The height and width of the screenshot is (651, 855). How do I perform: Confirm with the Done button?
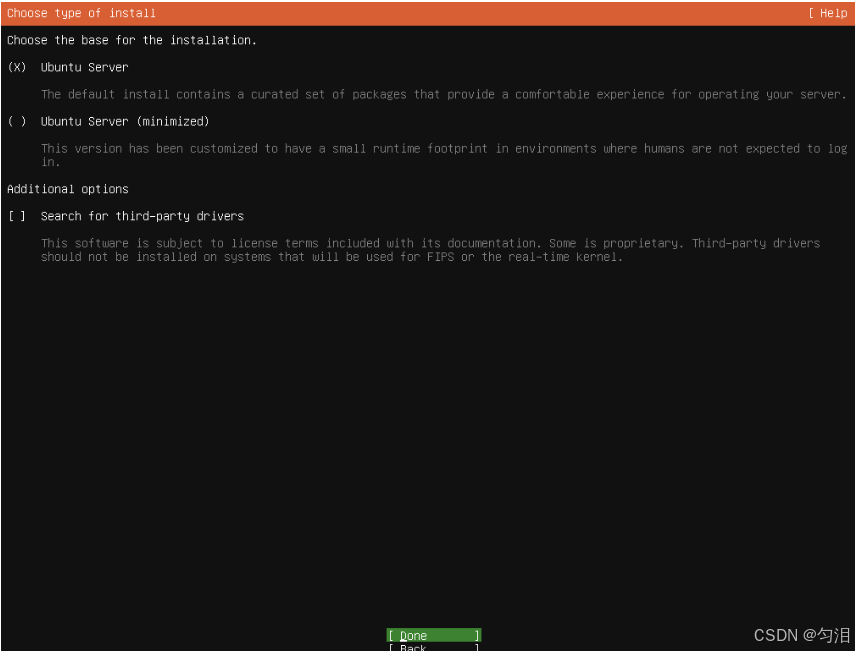[x=433, y=635]
